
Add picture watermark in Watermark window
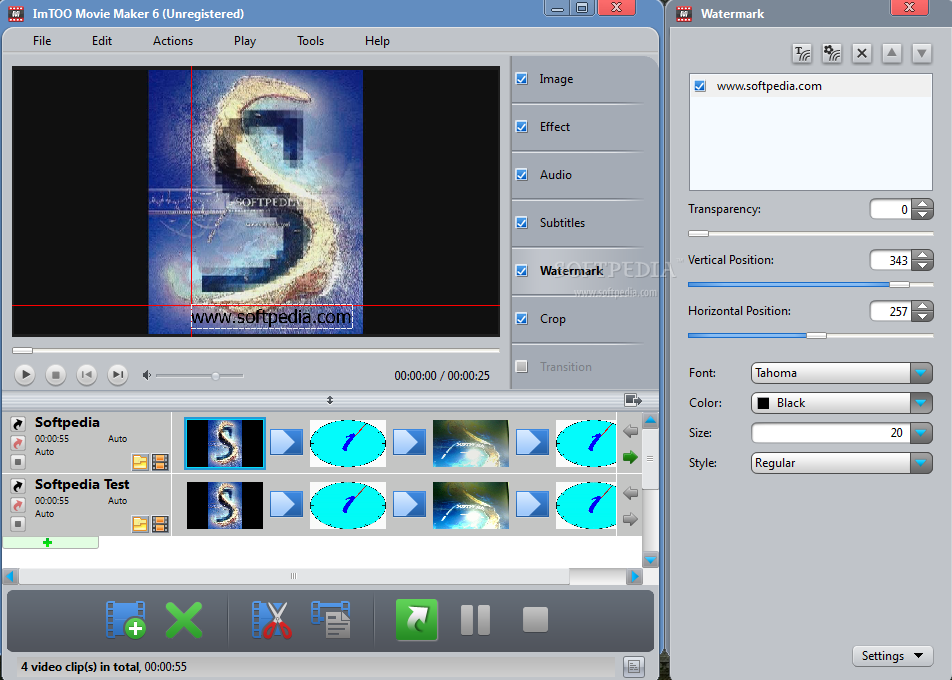[832, 53]
